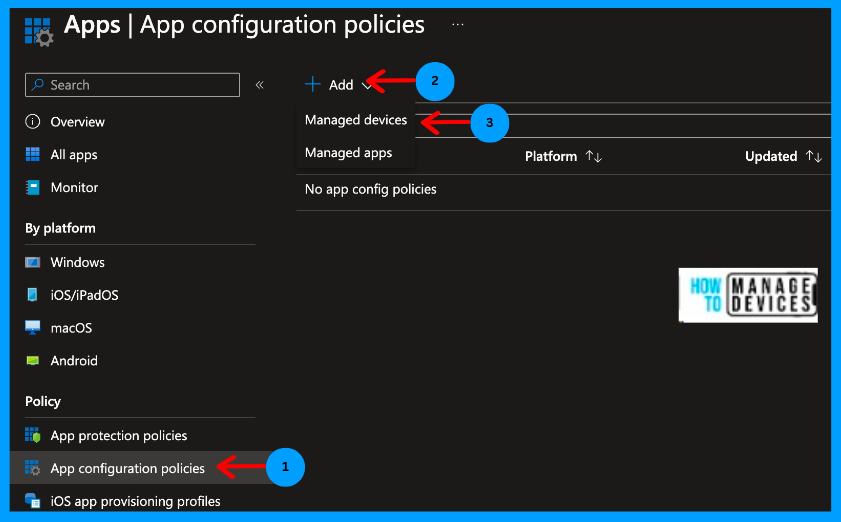Focus the sidebar Search input field

(132, 85)
